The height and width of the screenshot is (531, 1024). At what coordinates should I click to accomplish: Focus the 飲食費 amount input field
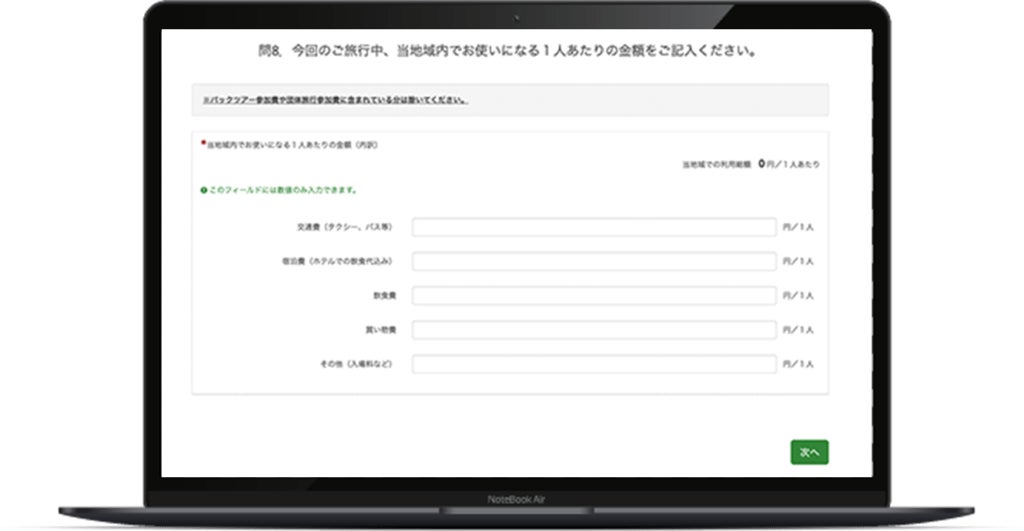[594, 295]
